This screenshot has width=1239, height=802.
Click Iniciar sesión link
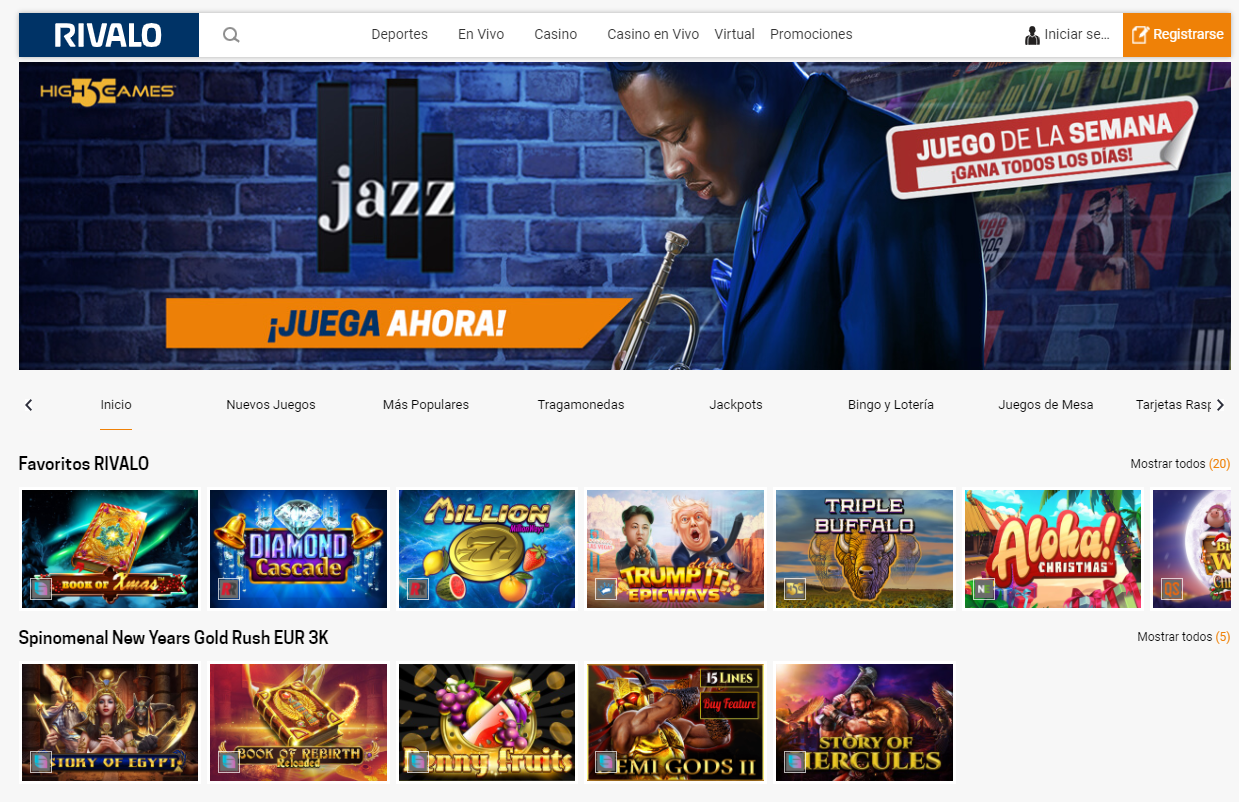pyautogui.click(x=1077, y=34)
